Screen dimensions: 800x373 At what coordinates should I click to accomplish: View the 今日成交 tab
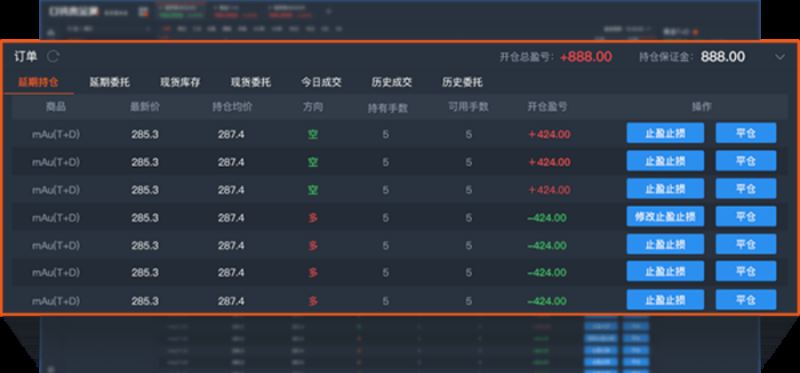pyautogui.click(x=321, y=82)
